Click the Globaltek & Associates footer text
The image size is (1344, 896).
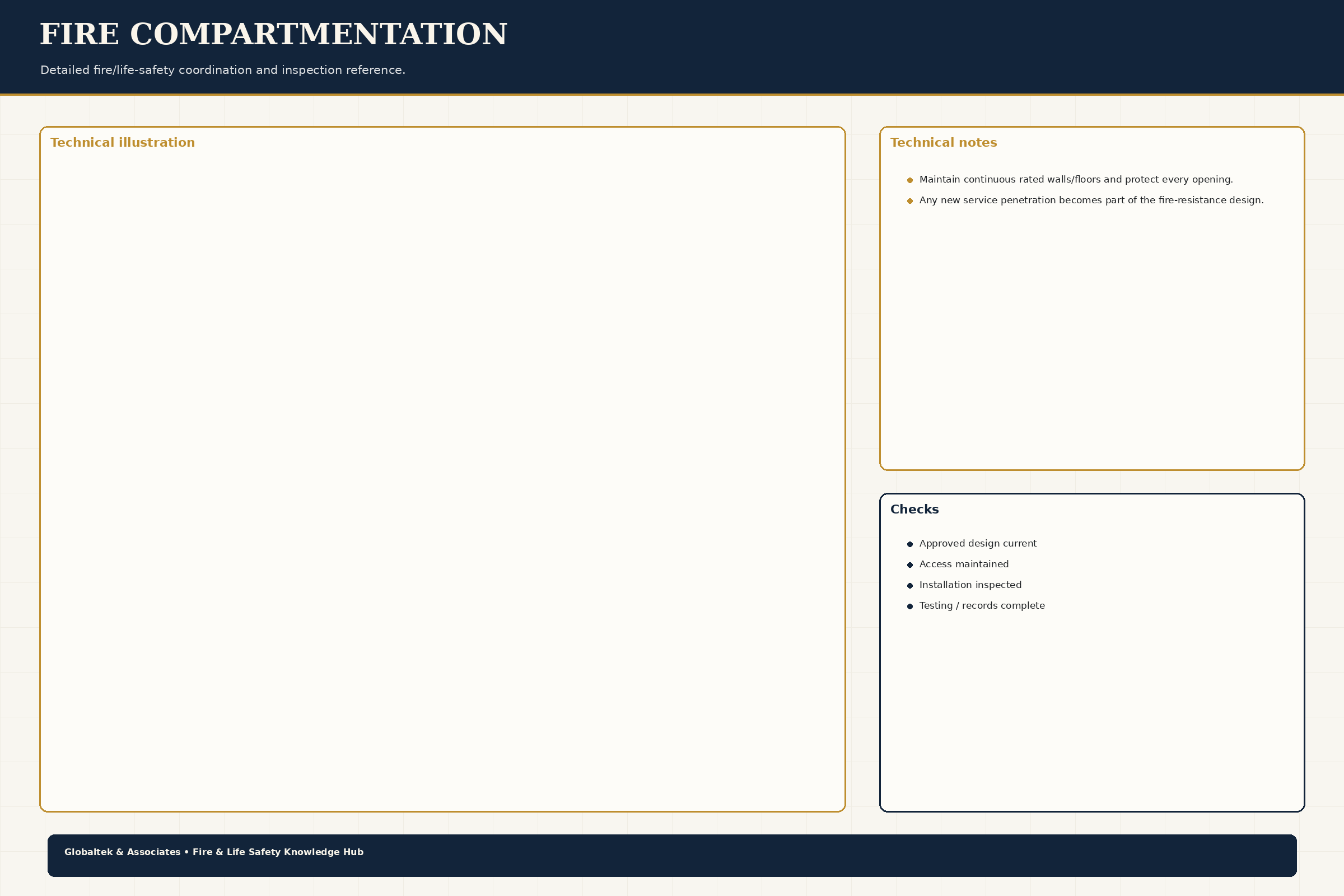tap(214, 852)
